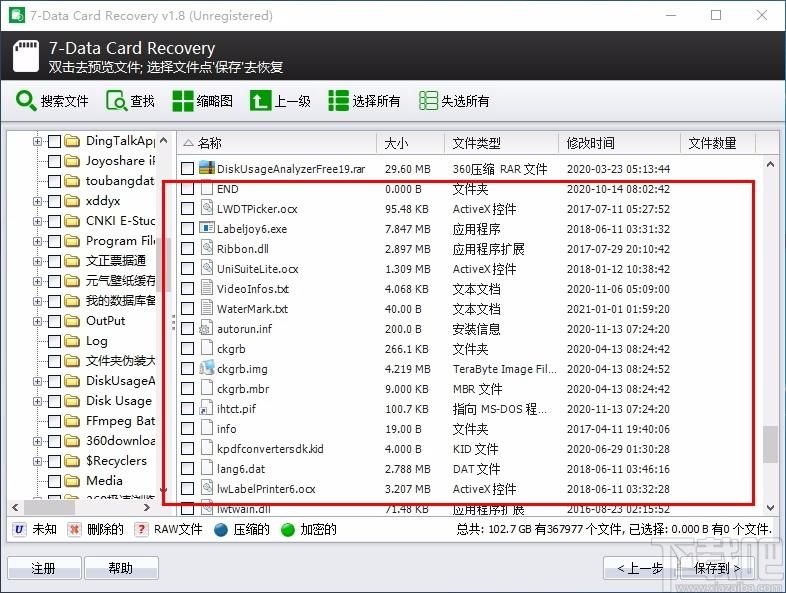786x593 pixels.
Task: Click the RAR icon of DiskUsageAnalyzerFree19.rar
Action: (x=207, y=168)
